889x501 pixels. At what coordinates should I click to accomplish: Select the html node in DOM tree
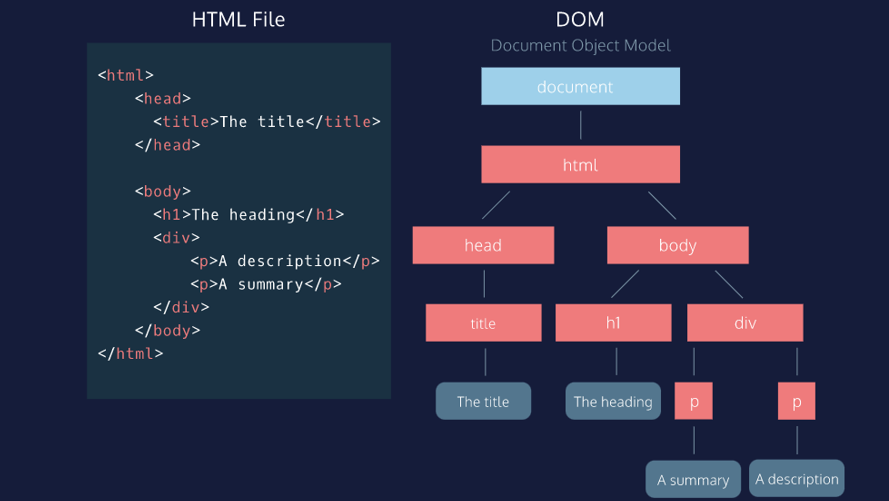click(580, 164)
